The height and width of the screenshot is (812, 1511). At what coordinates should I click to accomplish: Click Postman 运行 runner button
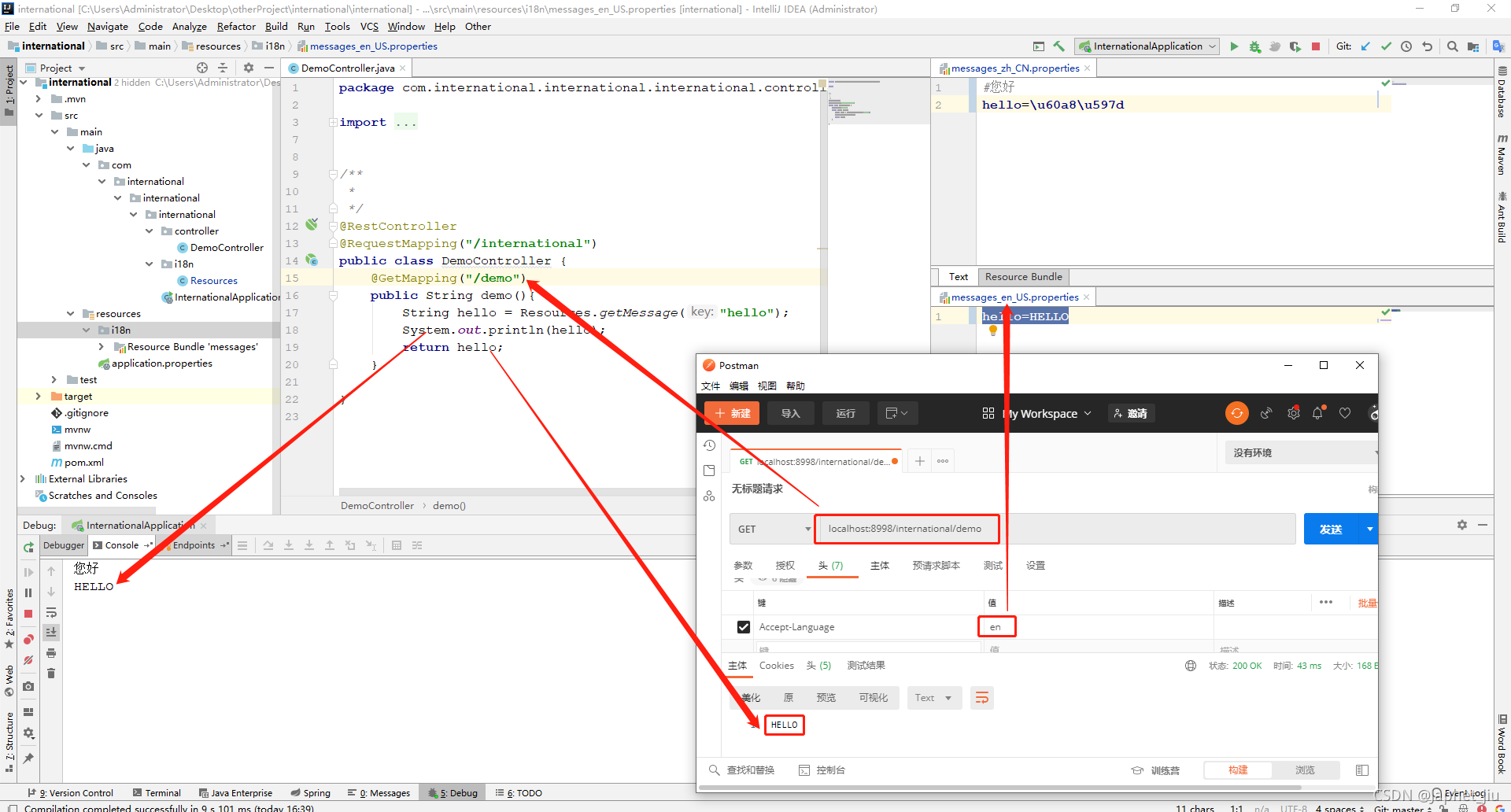[x=846, y=413]
